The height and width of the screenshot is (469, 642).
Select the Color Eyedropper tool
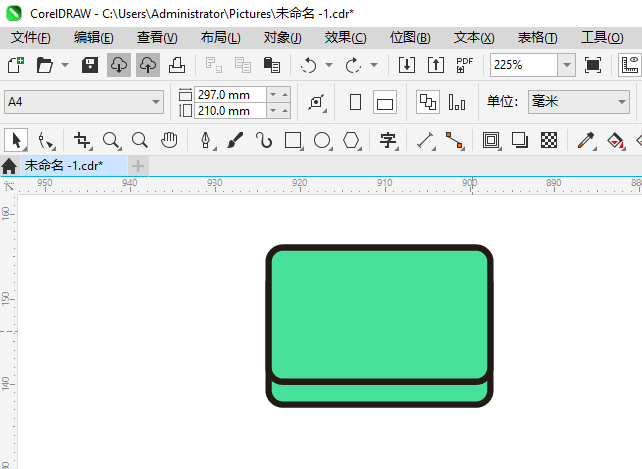coord(586,140)
